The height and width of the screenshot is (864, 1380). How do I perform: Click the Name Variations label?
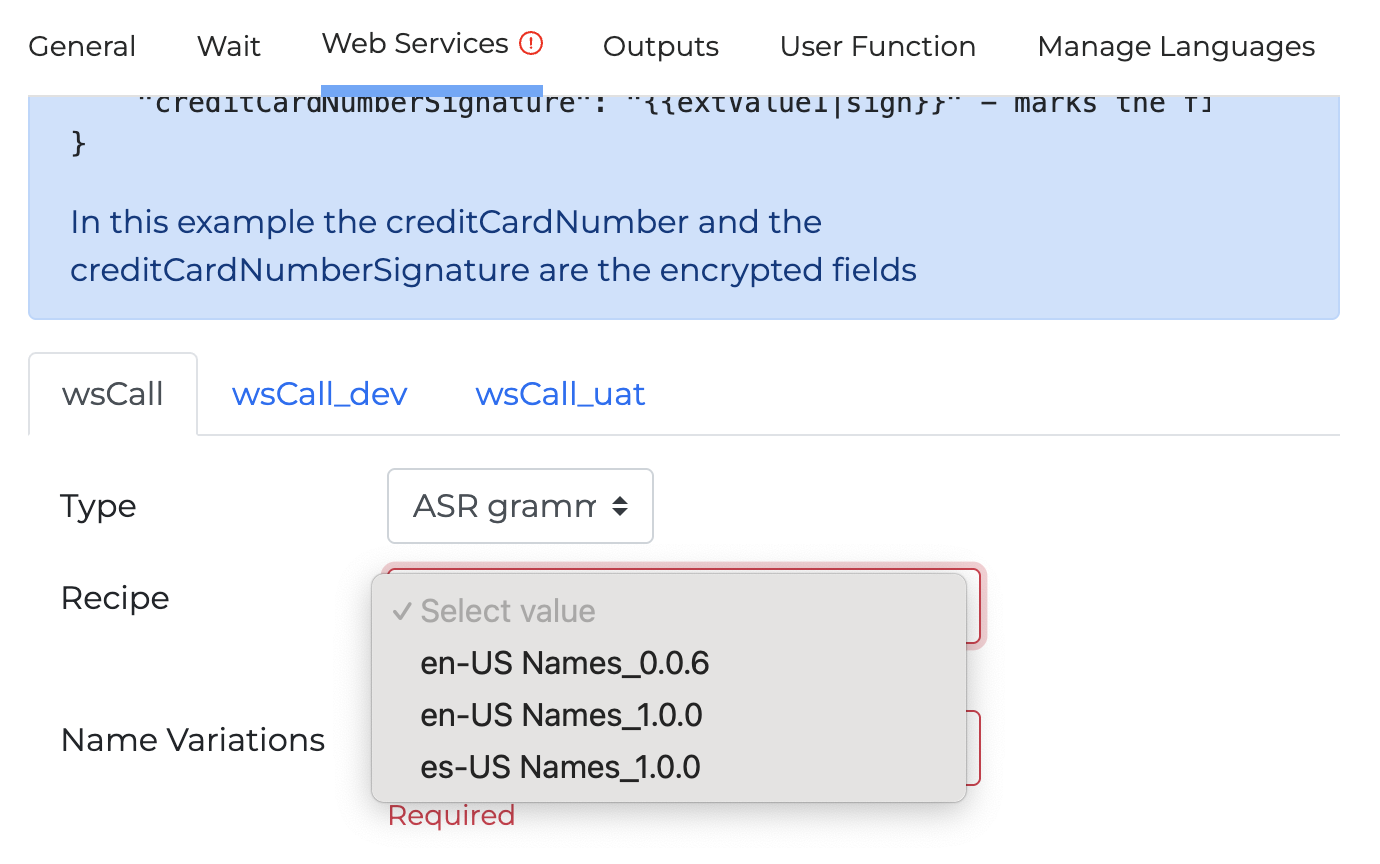pyautogui.click(x=193, y=740)
